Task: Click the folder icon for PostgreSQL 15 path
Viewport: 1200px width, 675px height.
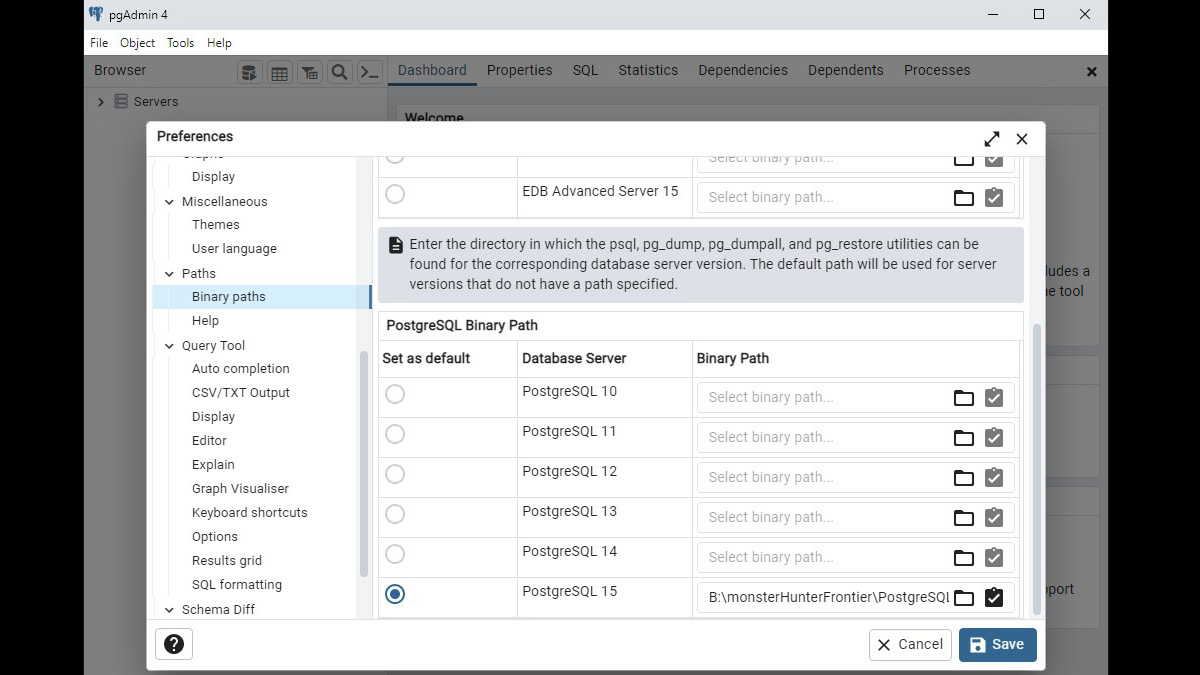Action: tap(963, 598)
